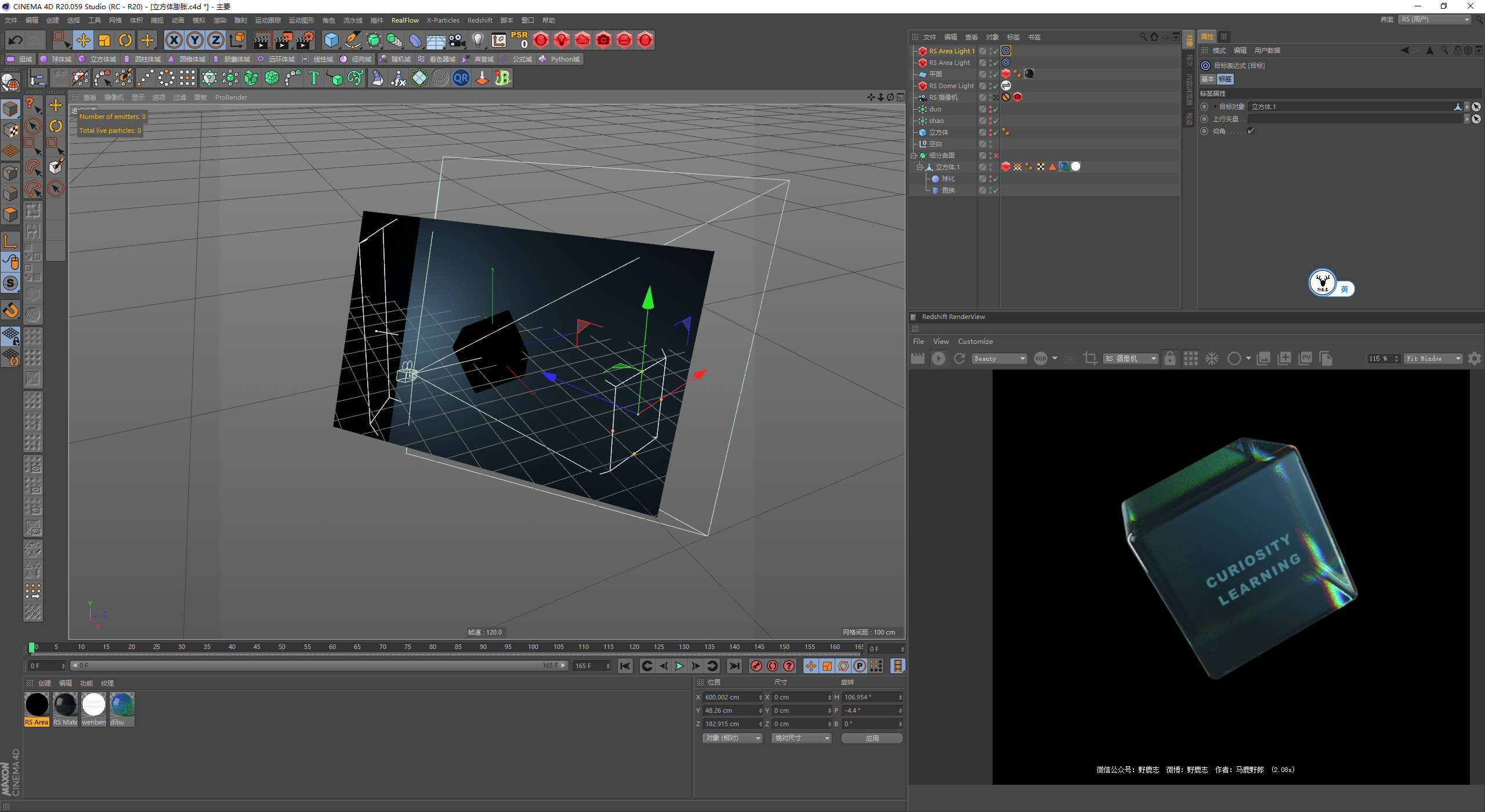Select the Rotate tool in top toolbar
1485x812 pixels.
point(125,40)
